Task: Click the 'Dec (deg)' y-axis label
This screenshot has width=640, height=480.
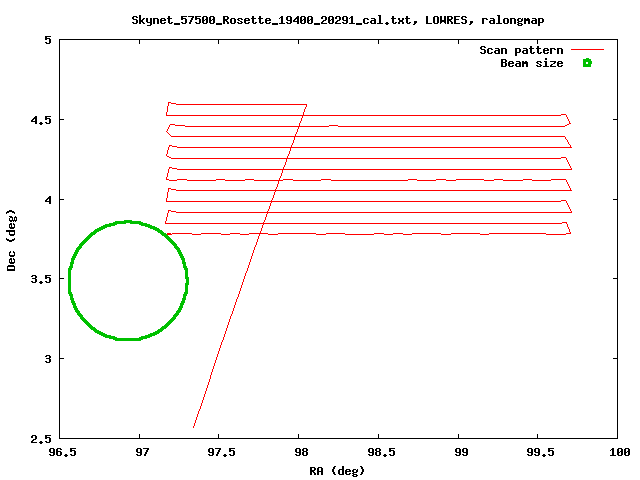Action: click(x=11, y=240)
